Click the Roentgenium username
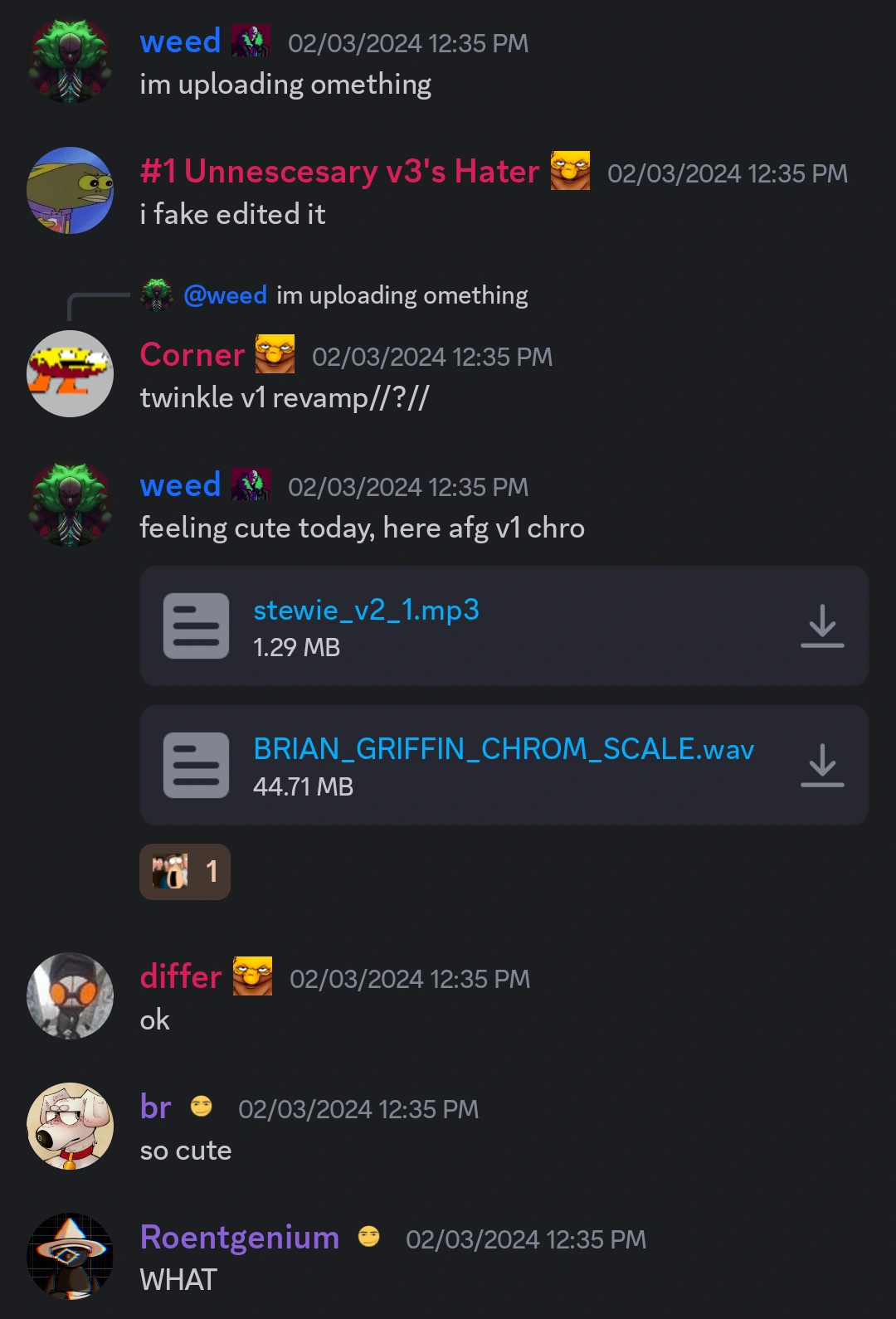Image resolution: width=896 pixels, height=1319 pixels. (x=240, y=1237)
